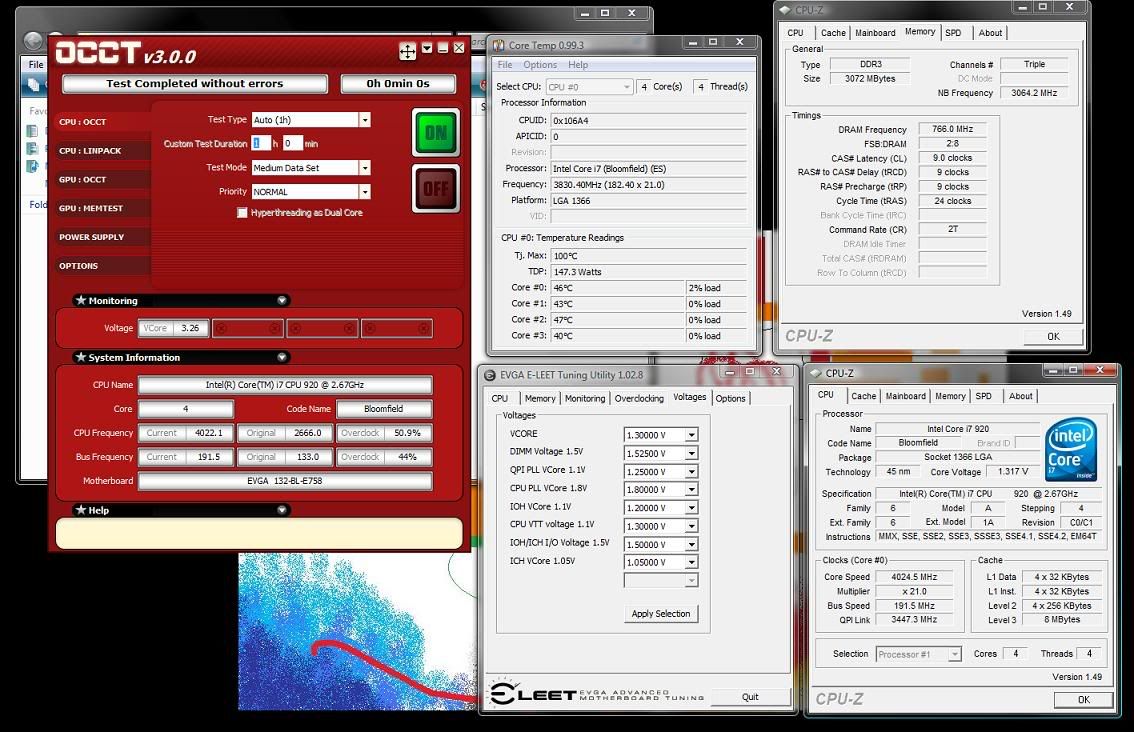Open the QPI PLL VCore 1.1V dropdown

tap(691, 472)
